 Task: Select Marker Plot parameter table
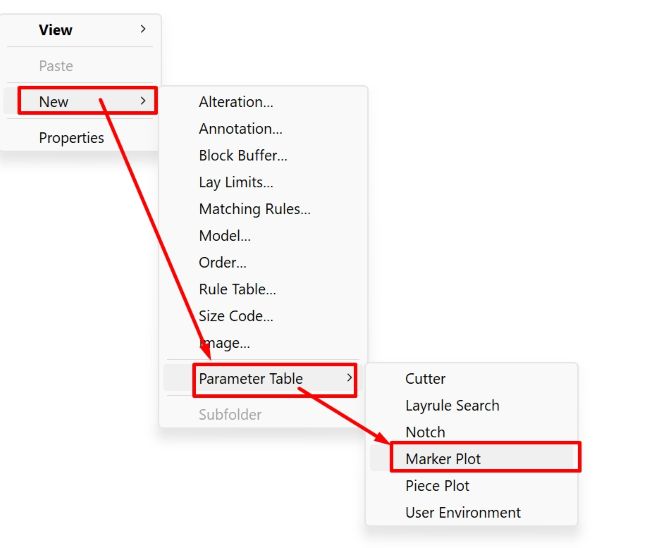click(x=443, y=459)
